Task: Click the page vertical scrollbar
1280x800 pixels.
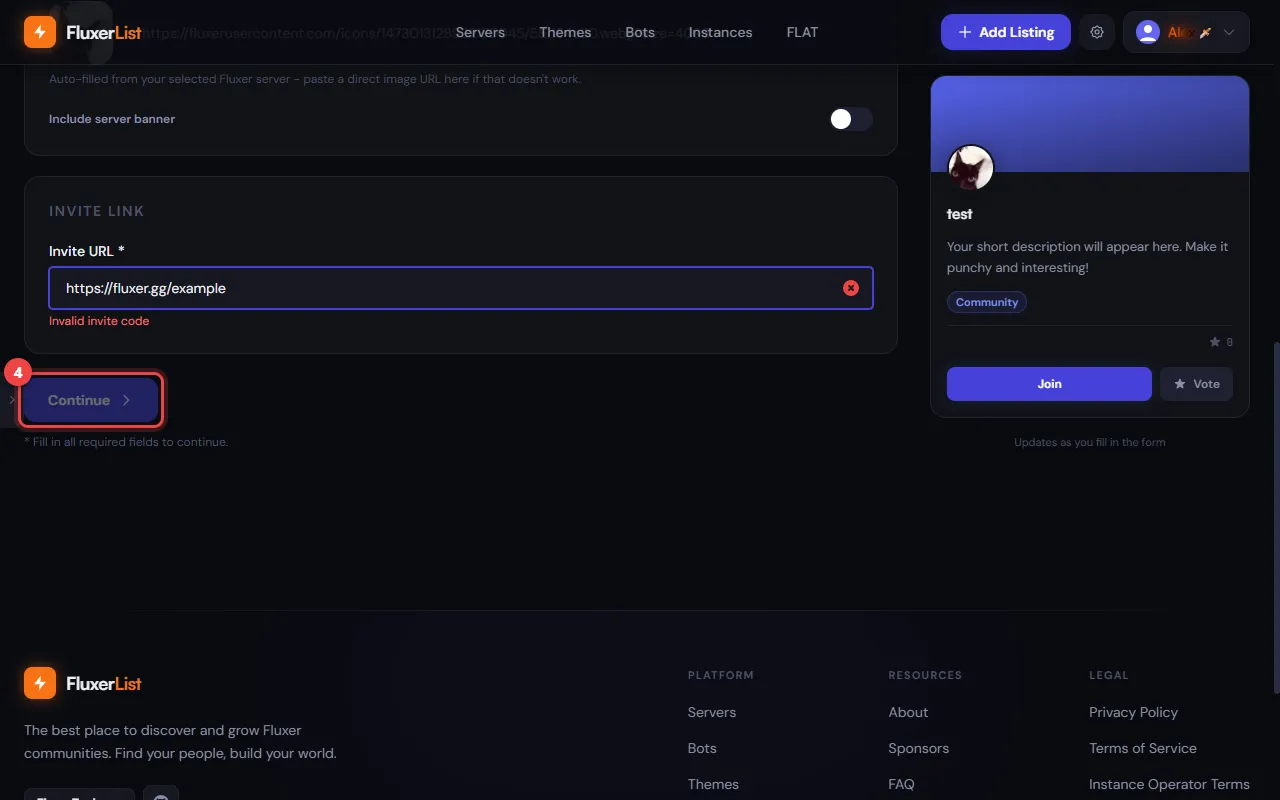Action: 1275,518
